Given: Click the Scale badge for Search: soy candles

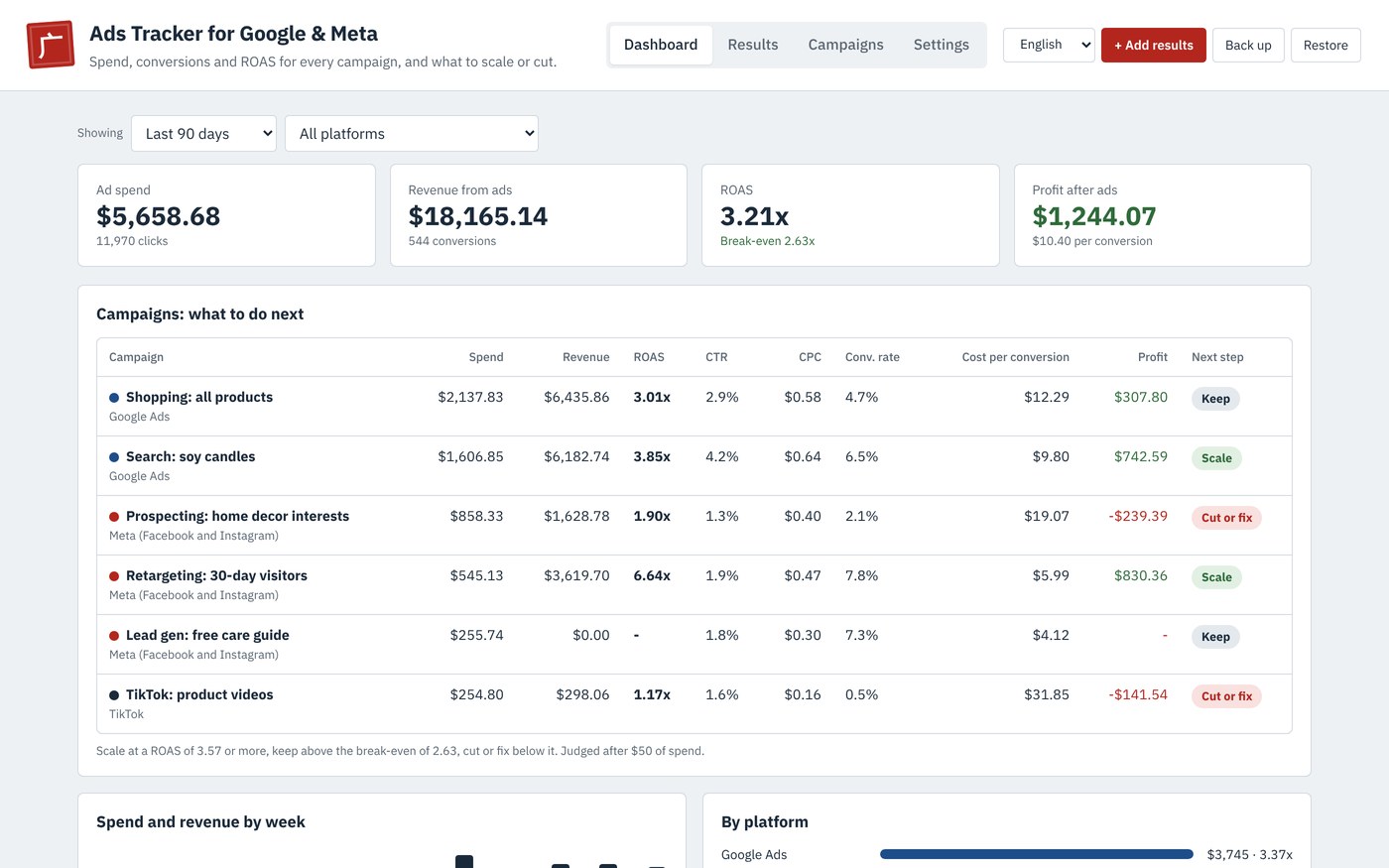Looking at the screenshot, I should (x=1216, y=458).
